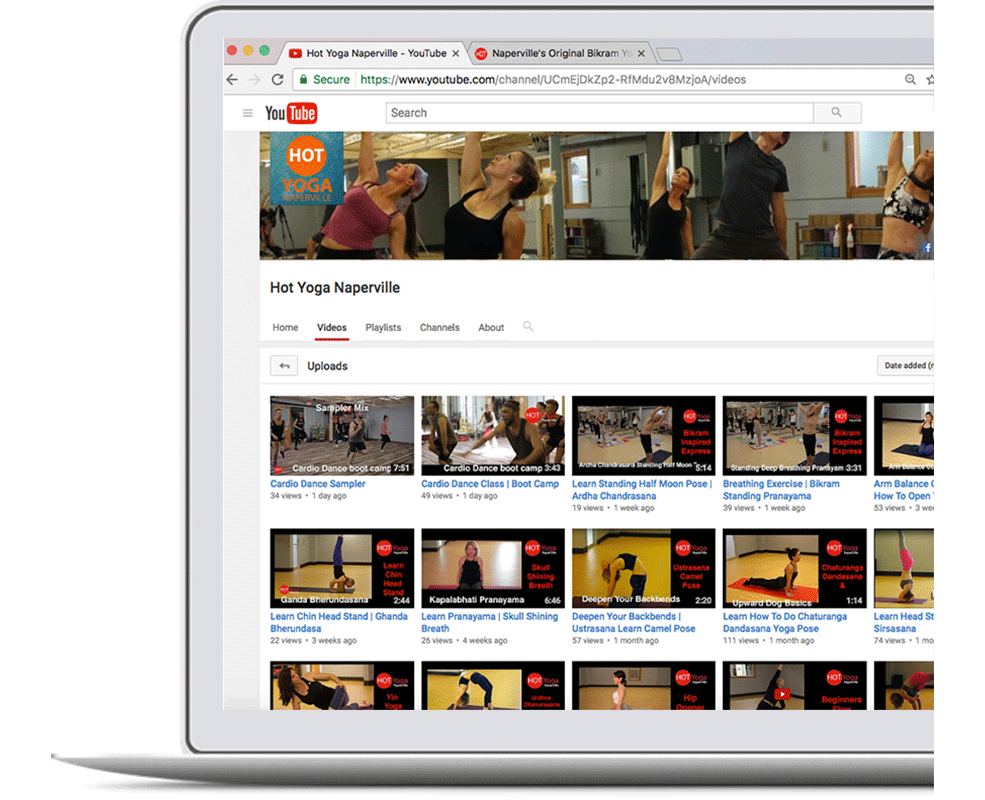Click the YouTube logo
985x800 pixels.
[291, 113]
